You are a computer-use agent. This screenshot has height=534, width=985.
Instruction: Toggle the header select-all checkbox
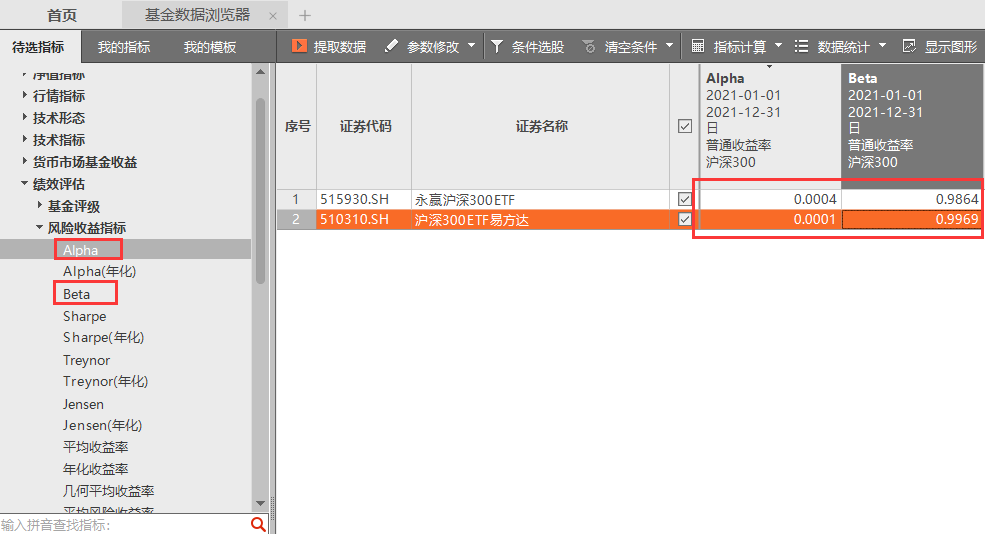(685, 126)
